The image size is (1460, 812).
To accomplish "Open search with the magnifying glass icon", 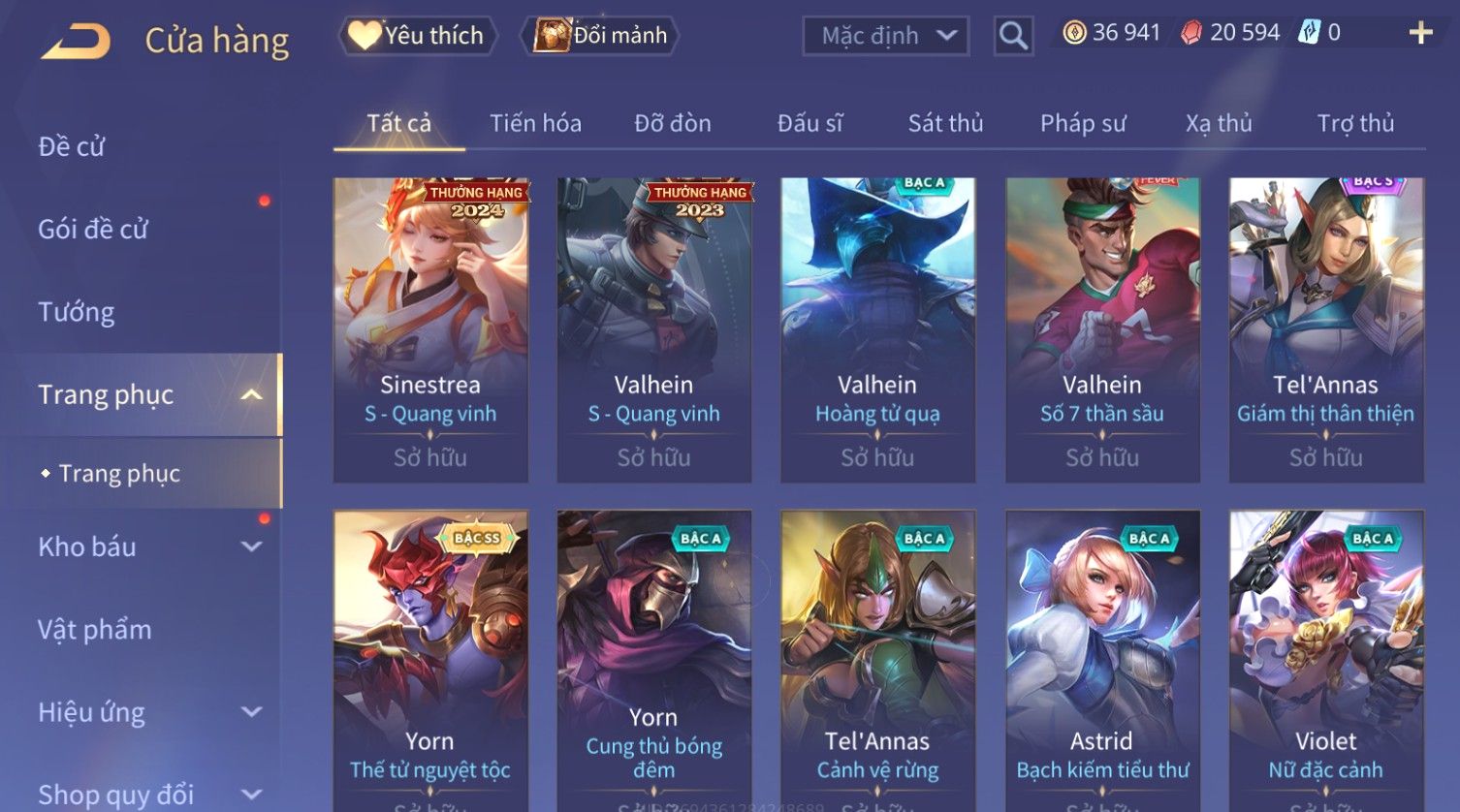I will coord(1013,36).
